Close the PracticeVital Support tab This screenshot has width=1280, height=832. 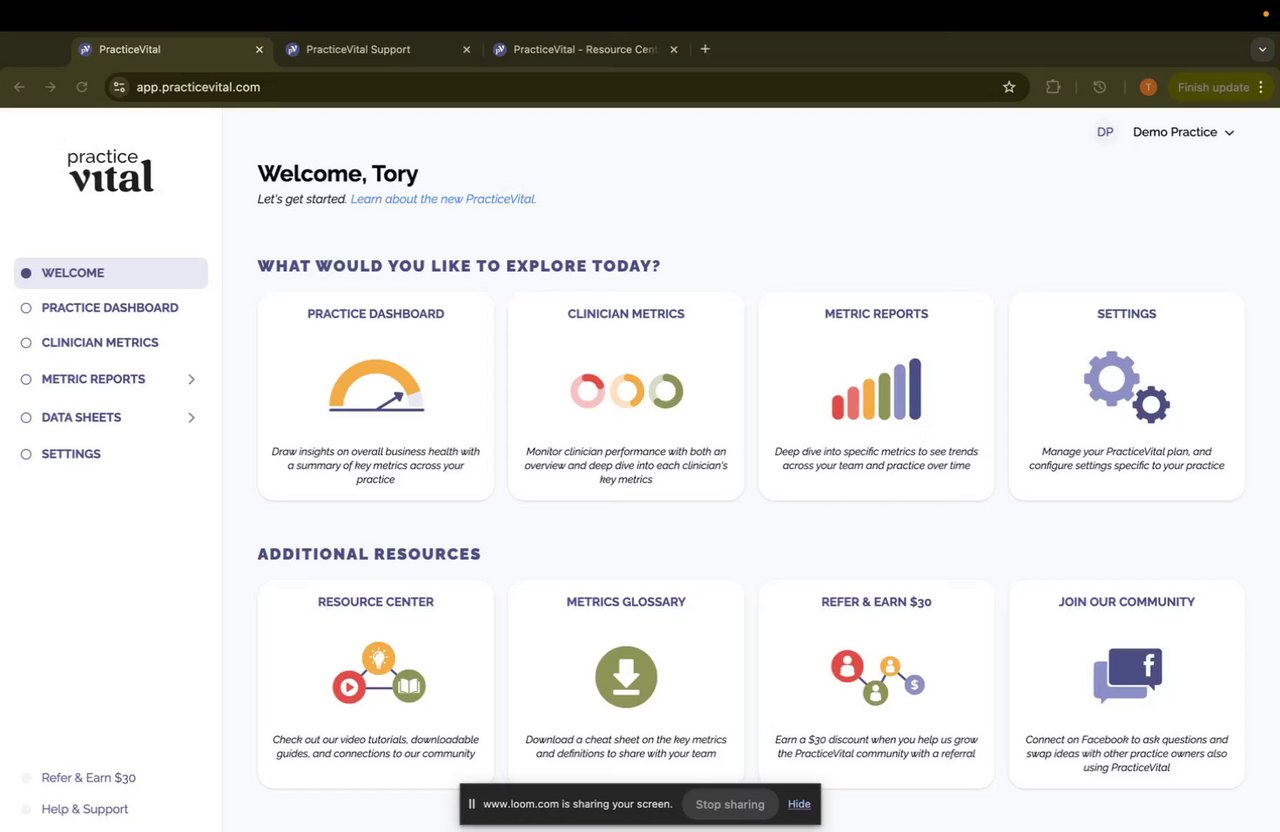(466, 49)
